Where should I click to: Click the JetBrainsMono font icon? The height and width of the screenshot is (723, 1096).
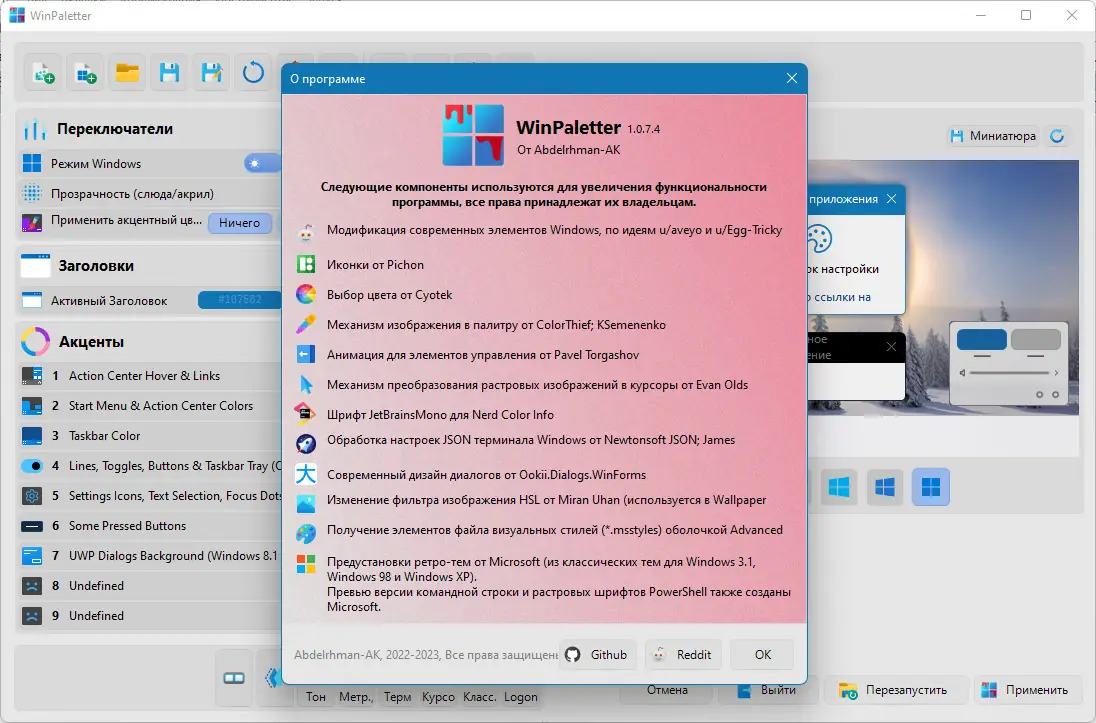pyautogui.click(x=305, y=414)
